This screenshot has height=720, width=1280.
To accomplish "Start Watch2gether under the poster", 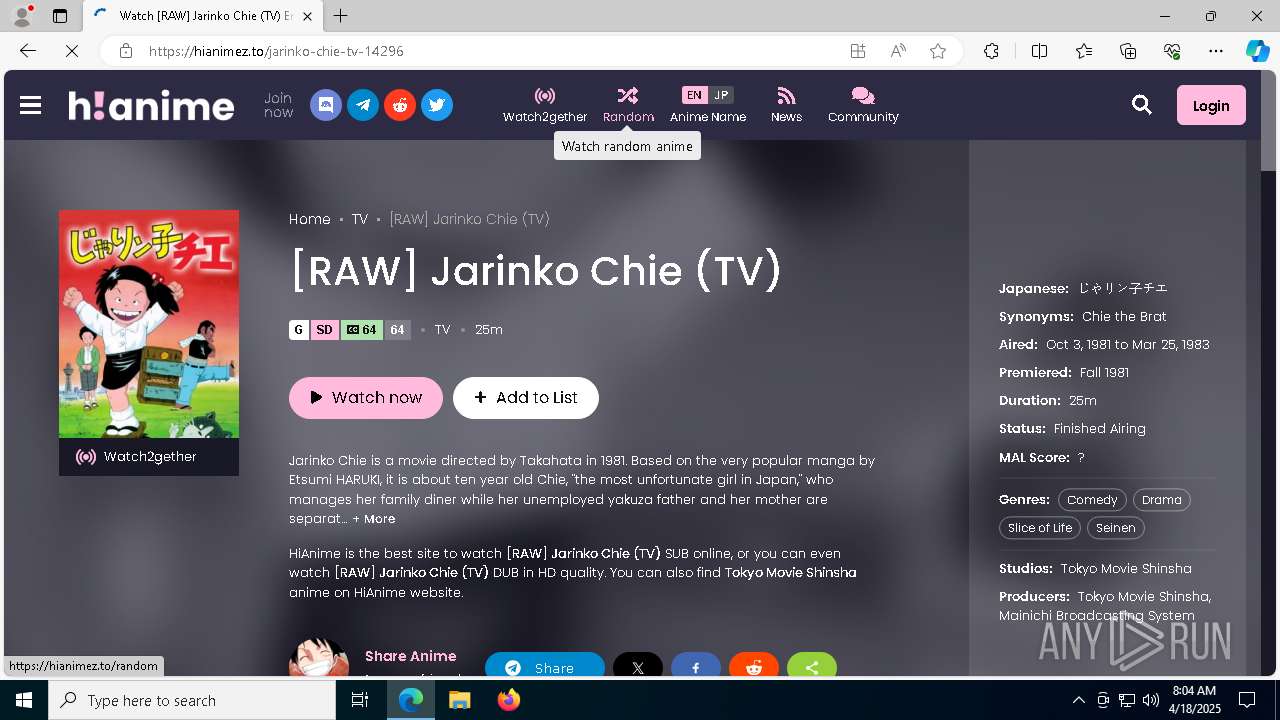I will (x=149, y=457).
